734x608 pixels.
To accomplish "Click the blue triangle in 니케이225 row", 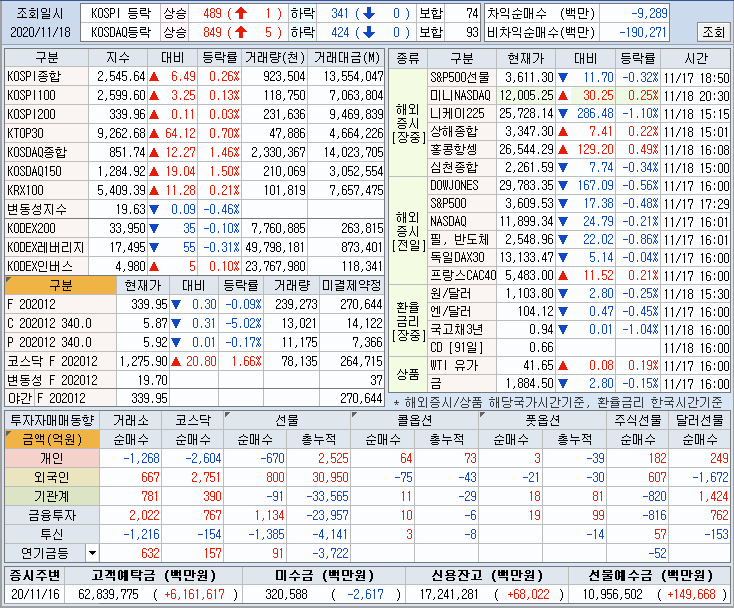I will point(563,113).
